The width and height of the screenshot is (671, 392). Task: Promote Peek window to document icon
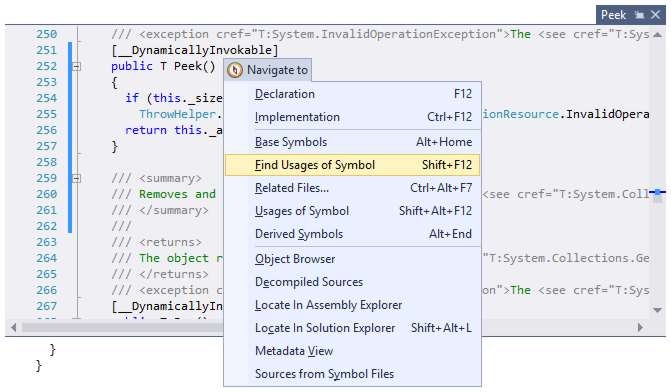[639, 15]
